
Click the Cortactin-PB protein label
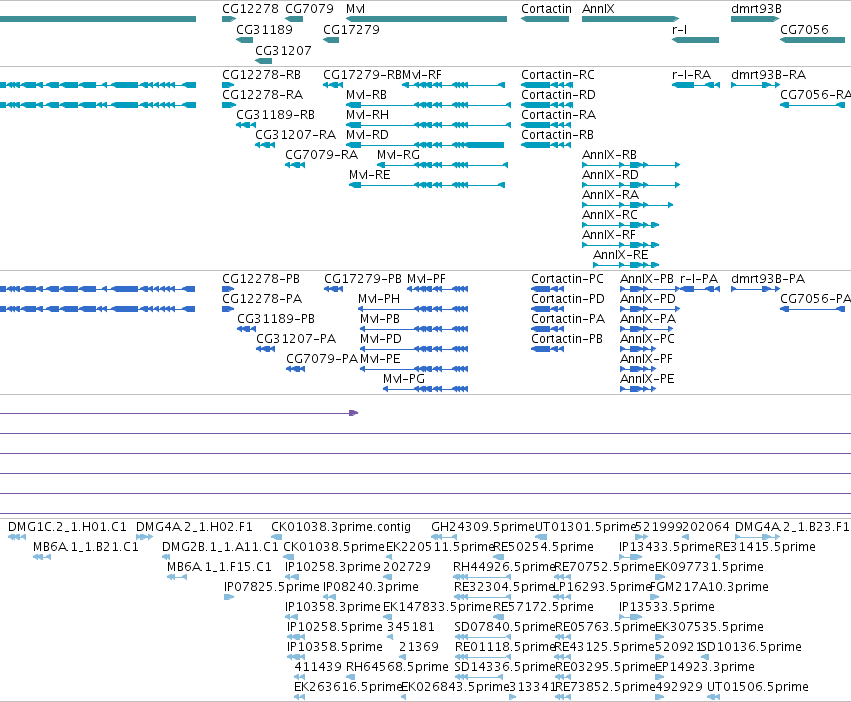pyautogui.click(x=567, y=339)
